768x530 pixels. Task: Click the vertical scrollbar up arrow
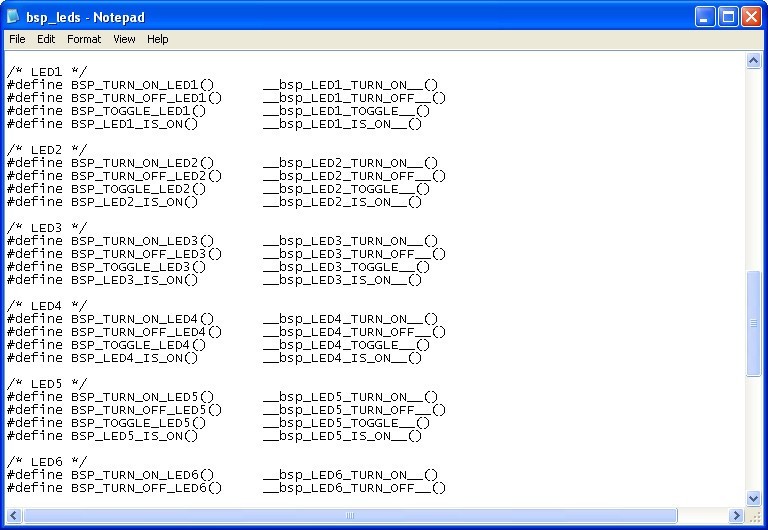pos(753,61)
